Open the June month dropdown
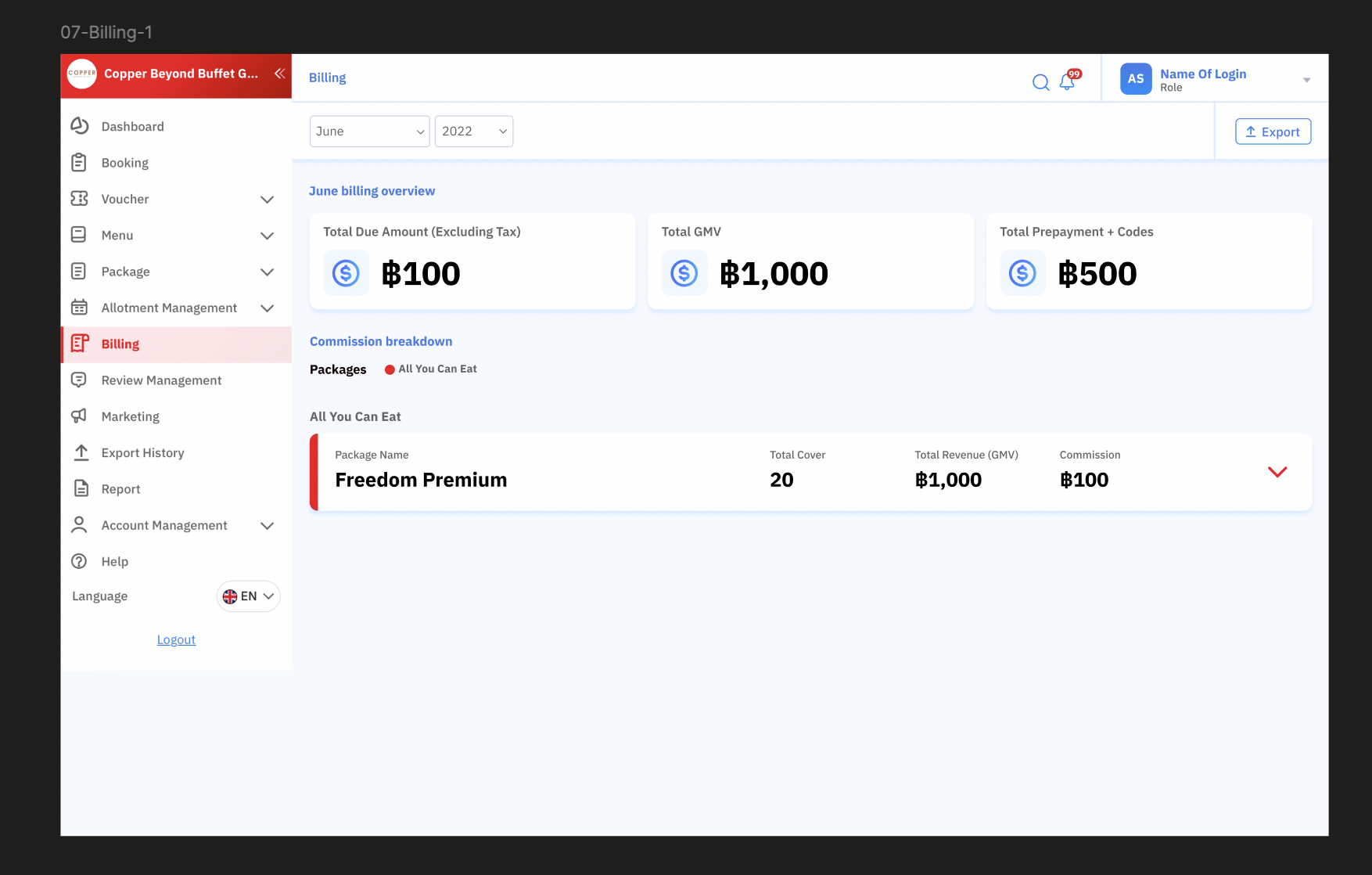This screenshot has height=875, width=1372. click(369, 131)
